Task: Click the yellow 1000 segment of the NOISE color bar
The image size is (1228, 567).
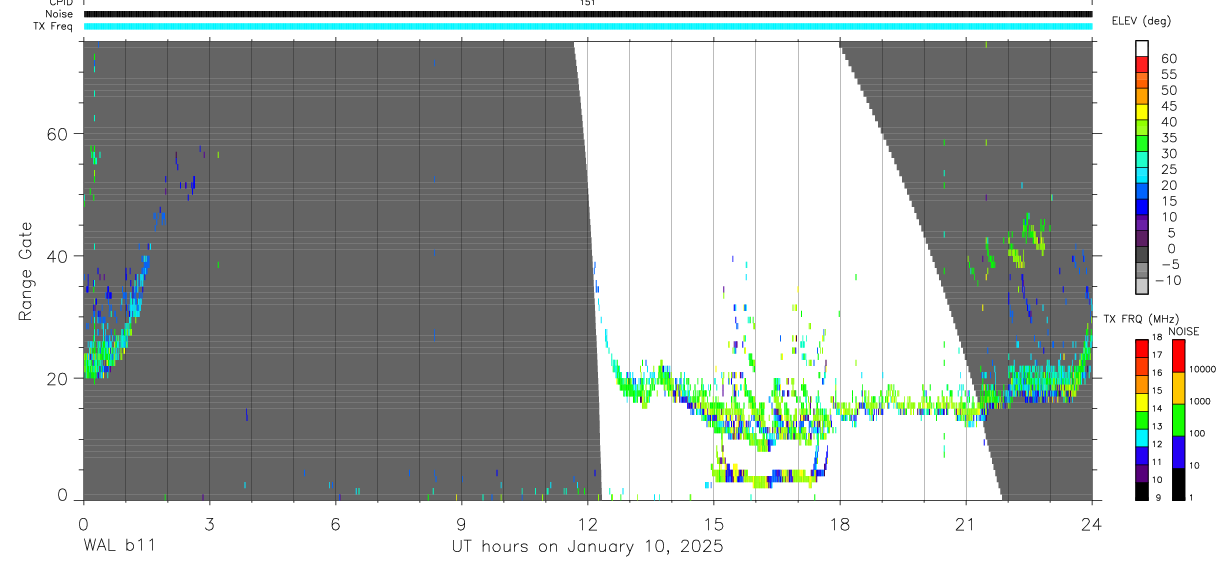Action: (x=1178, y=388)
